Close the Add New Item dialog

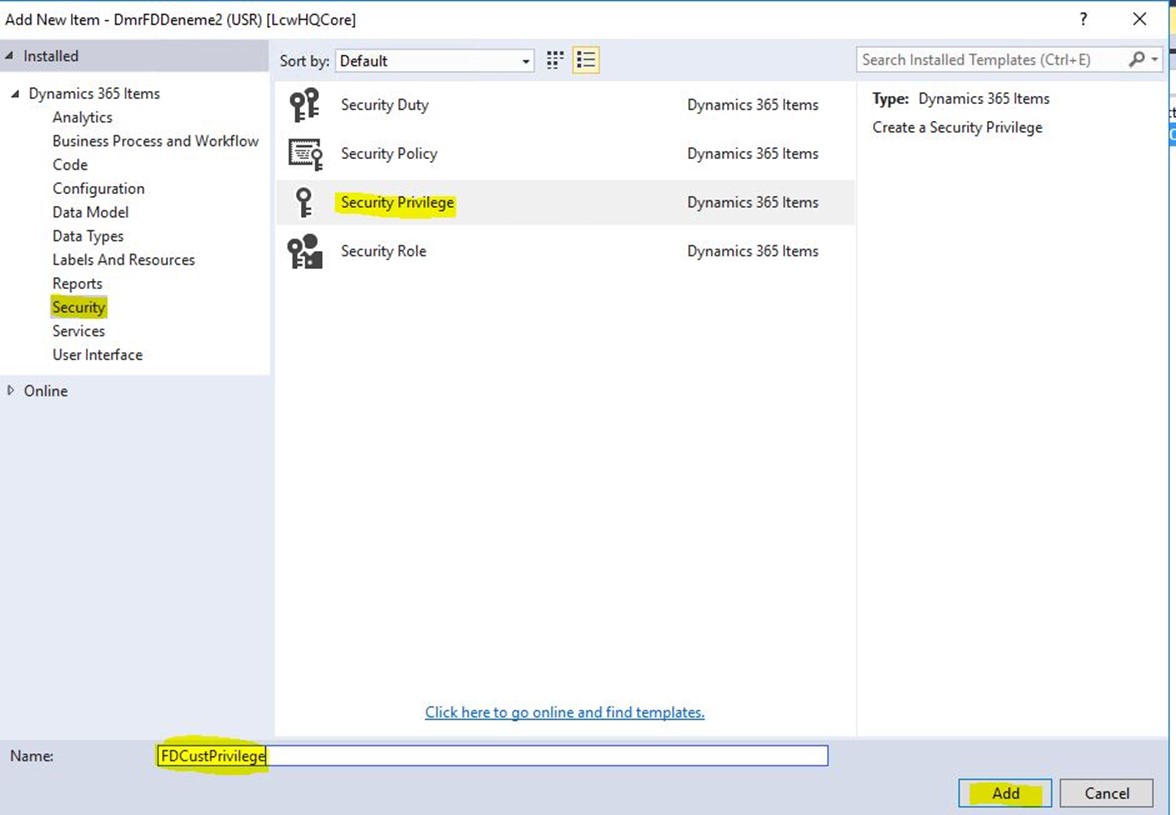1139,19
